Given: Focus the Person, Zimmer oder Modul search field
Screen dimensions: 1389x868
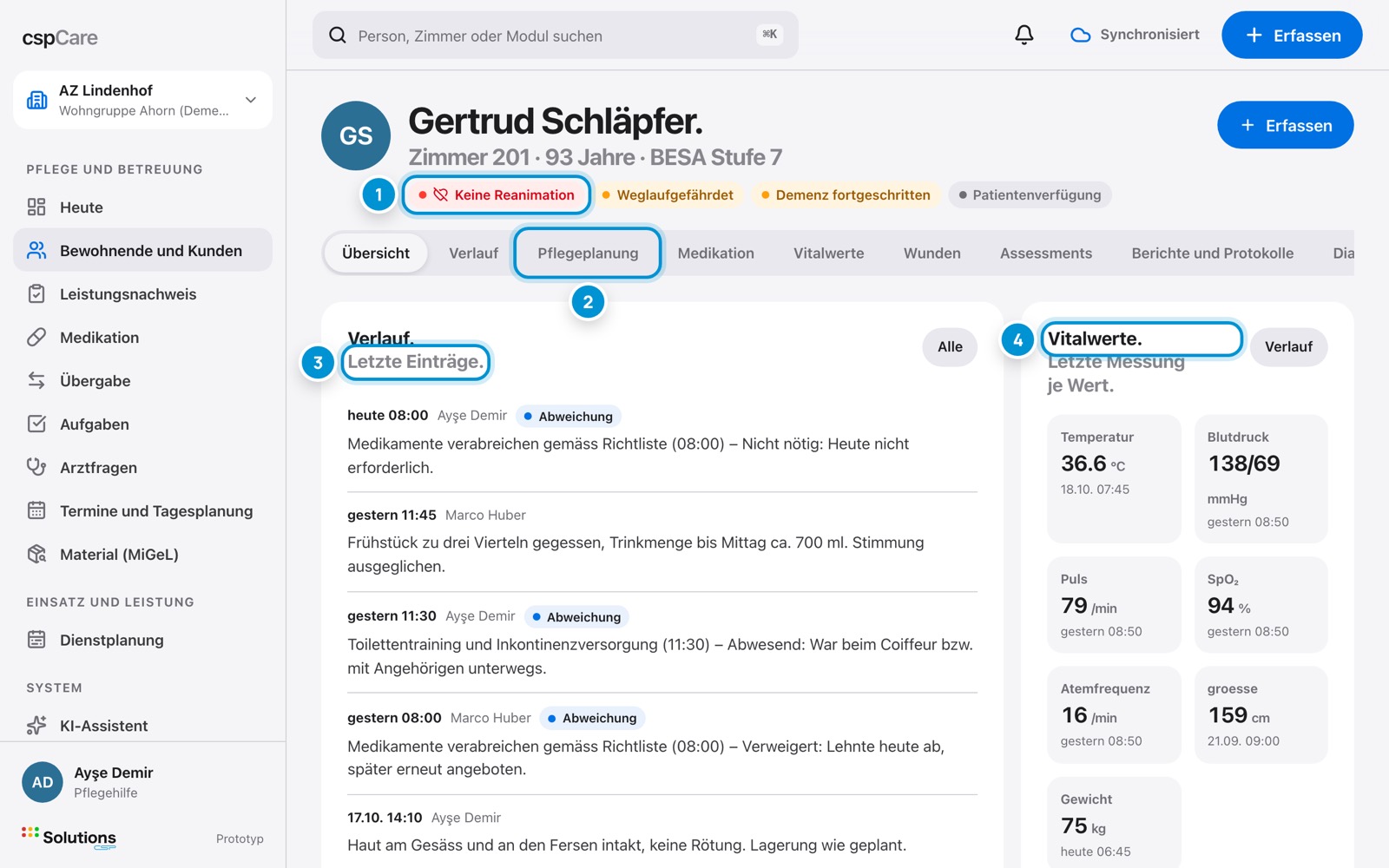Looking at the screenshot, I should [x=556, y=35].
